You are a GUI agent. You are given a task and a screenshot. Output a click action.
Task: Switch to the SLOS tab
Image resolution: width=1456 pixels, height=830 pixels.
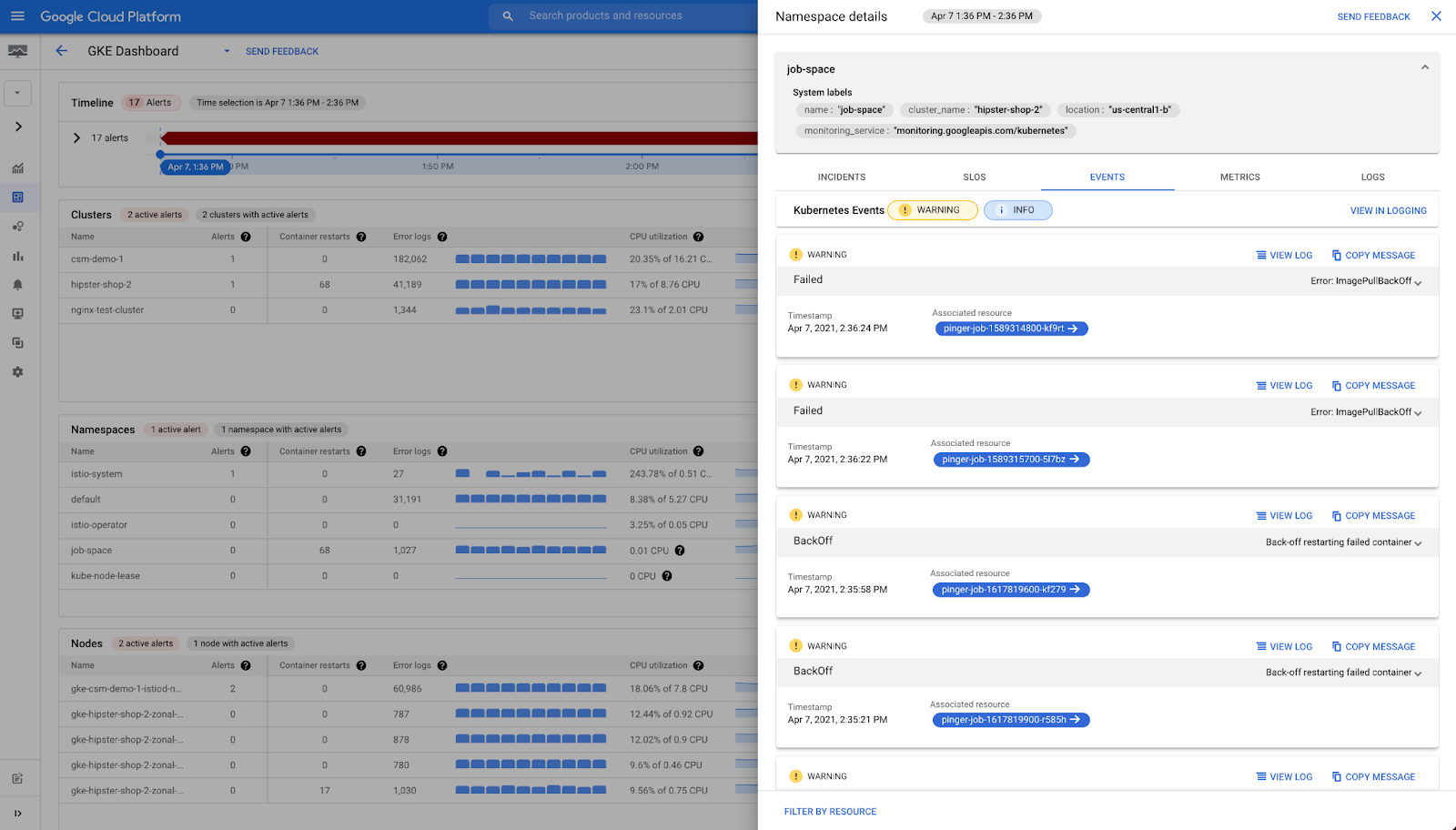pyautogui.click(x=975, y=177)
